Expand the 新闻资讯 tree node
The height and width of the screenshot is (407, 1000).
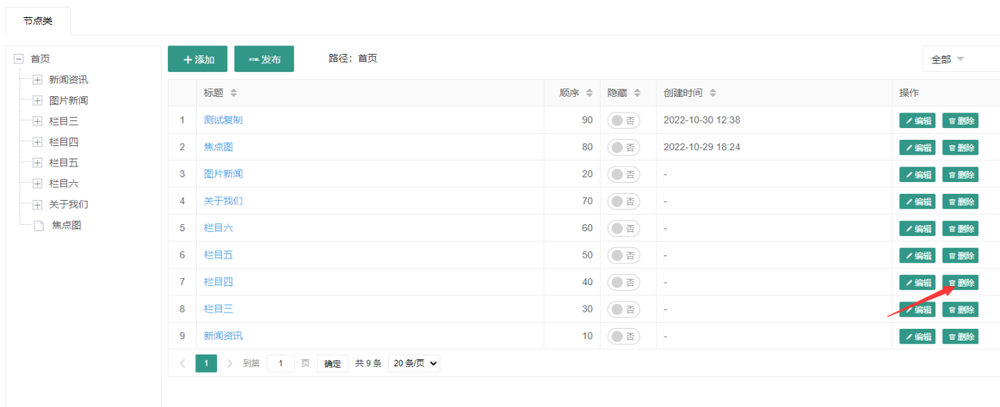[x=37, y=80]
